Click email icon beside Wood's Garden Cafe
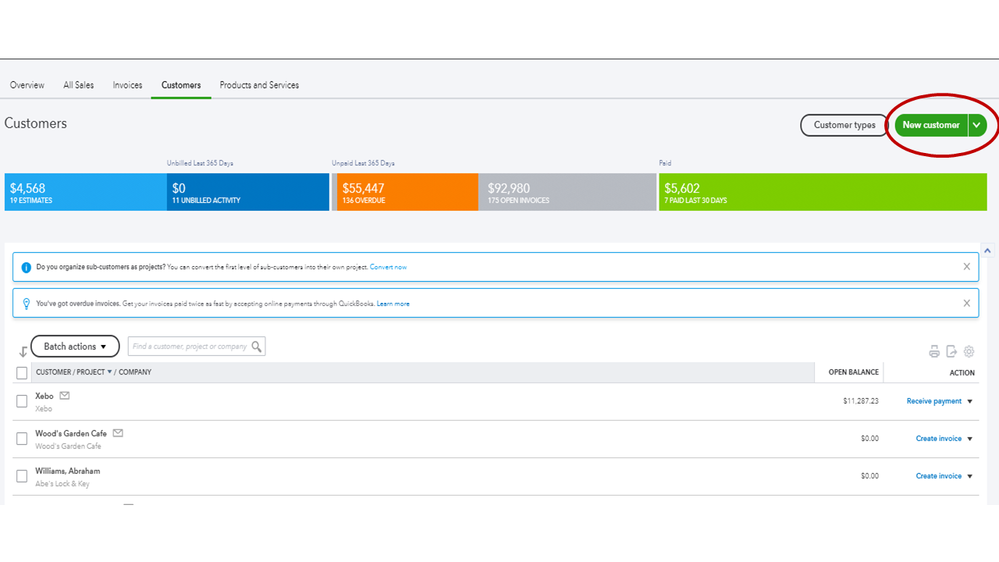This screenshot has height=562, width=999. tap(118, 433)
